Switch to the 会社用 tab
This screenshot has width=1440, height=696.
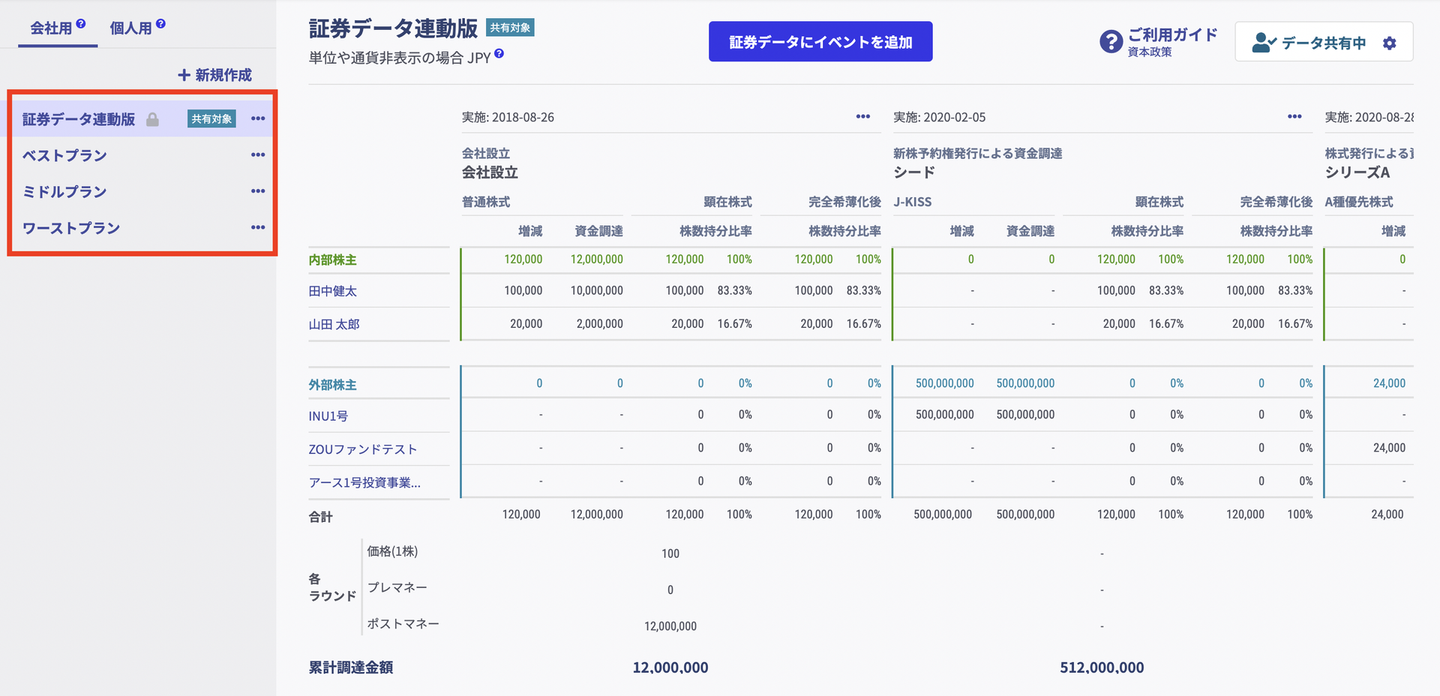click(51, 28)
